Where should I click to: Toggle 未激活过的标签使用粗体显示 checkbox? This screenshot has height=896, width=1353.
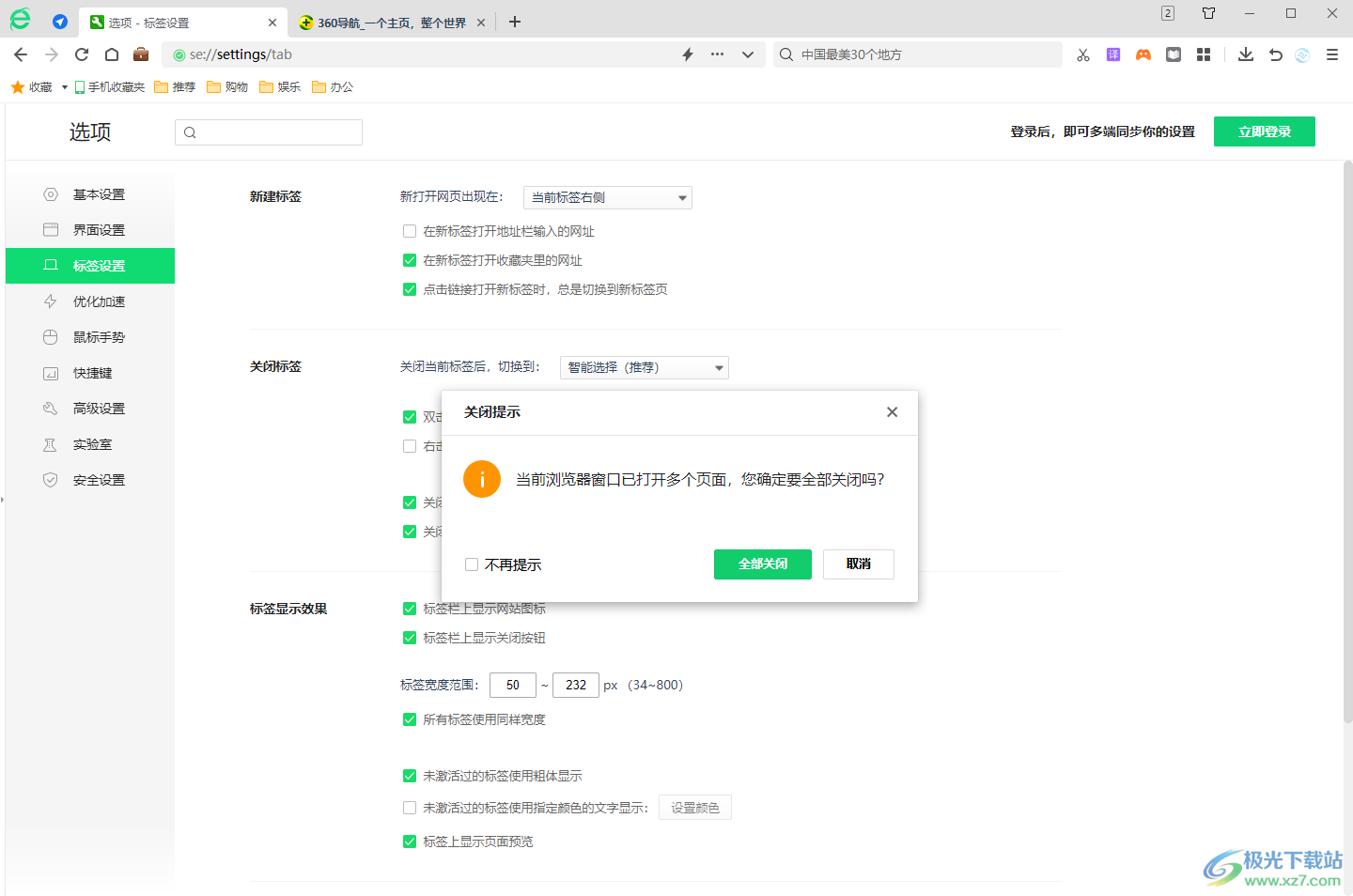410,776
